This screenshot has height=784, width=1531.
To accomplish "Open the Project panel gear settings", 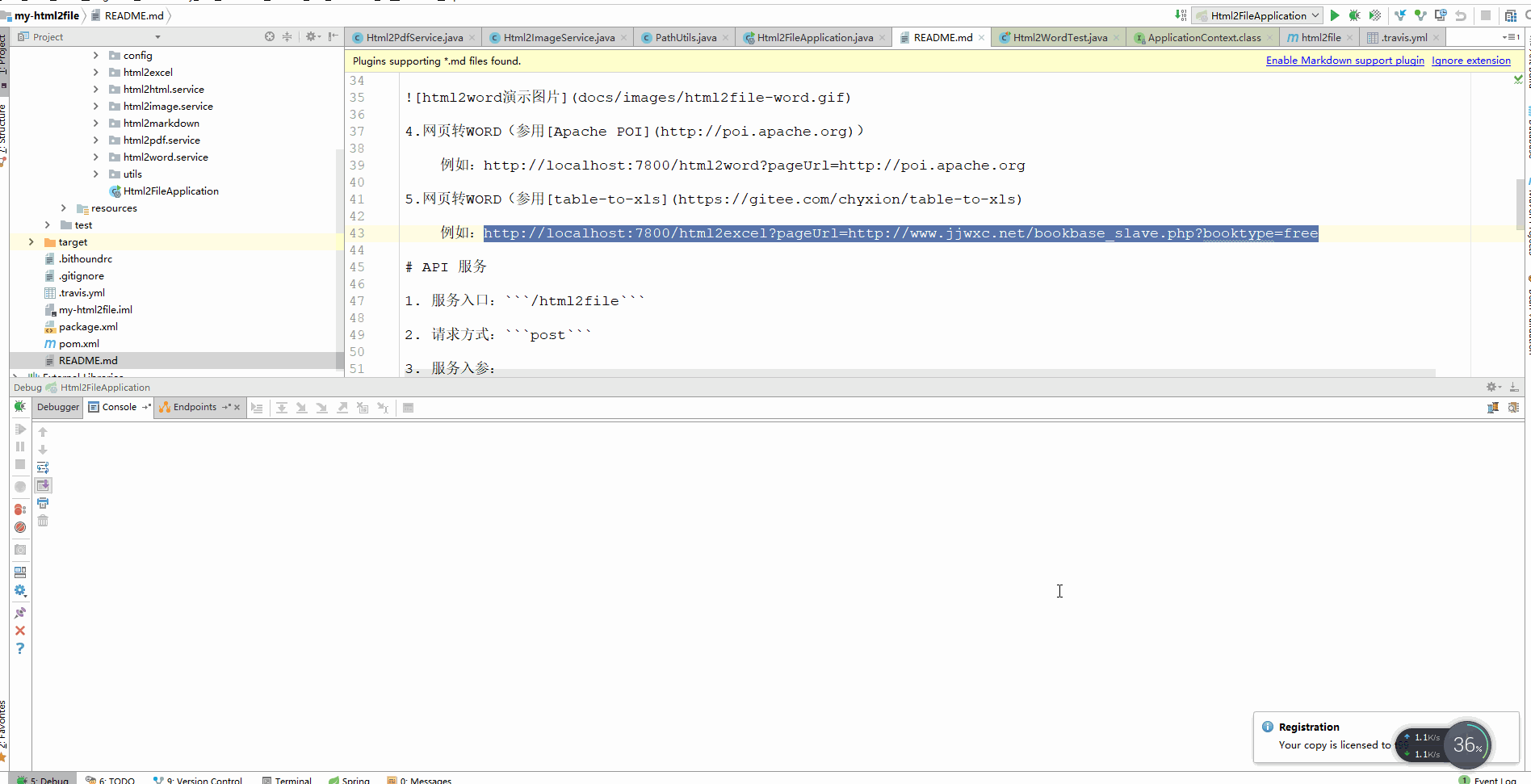I will tap(312, 36).
